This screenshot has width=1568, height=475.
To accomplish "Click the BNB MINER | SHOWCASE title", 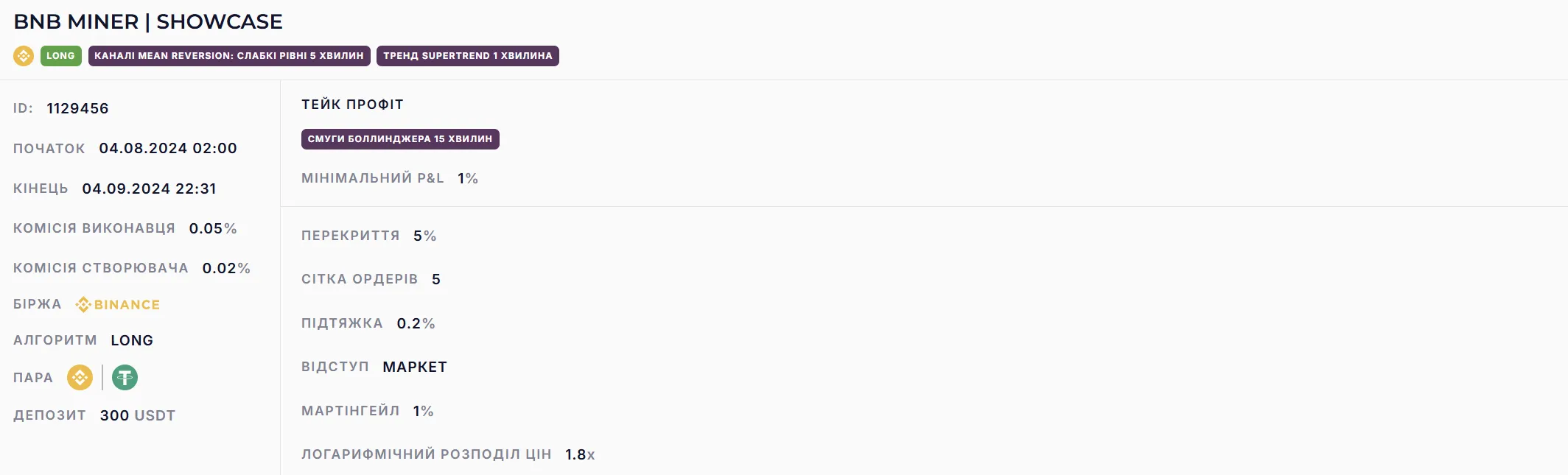I will [148, 22].
